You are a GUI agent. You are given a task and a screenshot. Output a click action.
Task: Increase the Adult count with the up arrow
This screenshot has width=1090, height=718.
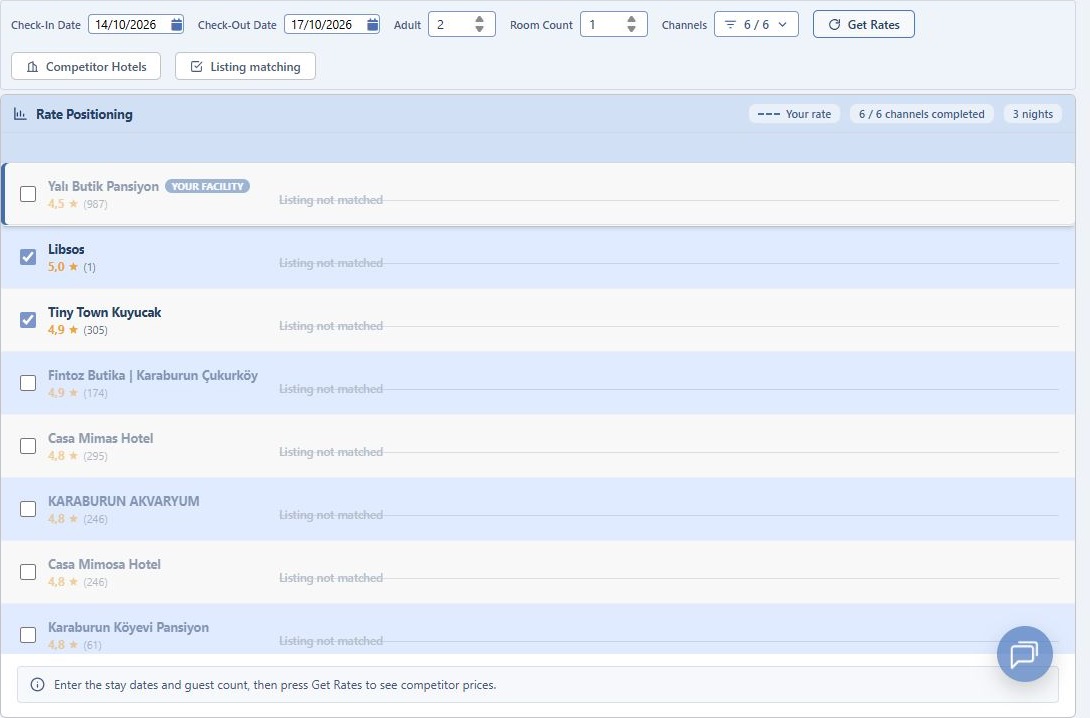tap(479, 19)
